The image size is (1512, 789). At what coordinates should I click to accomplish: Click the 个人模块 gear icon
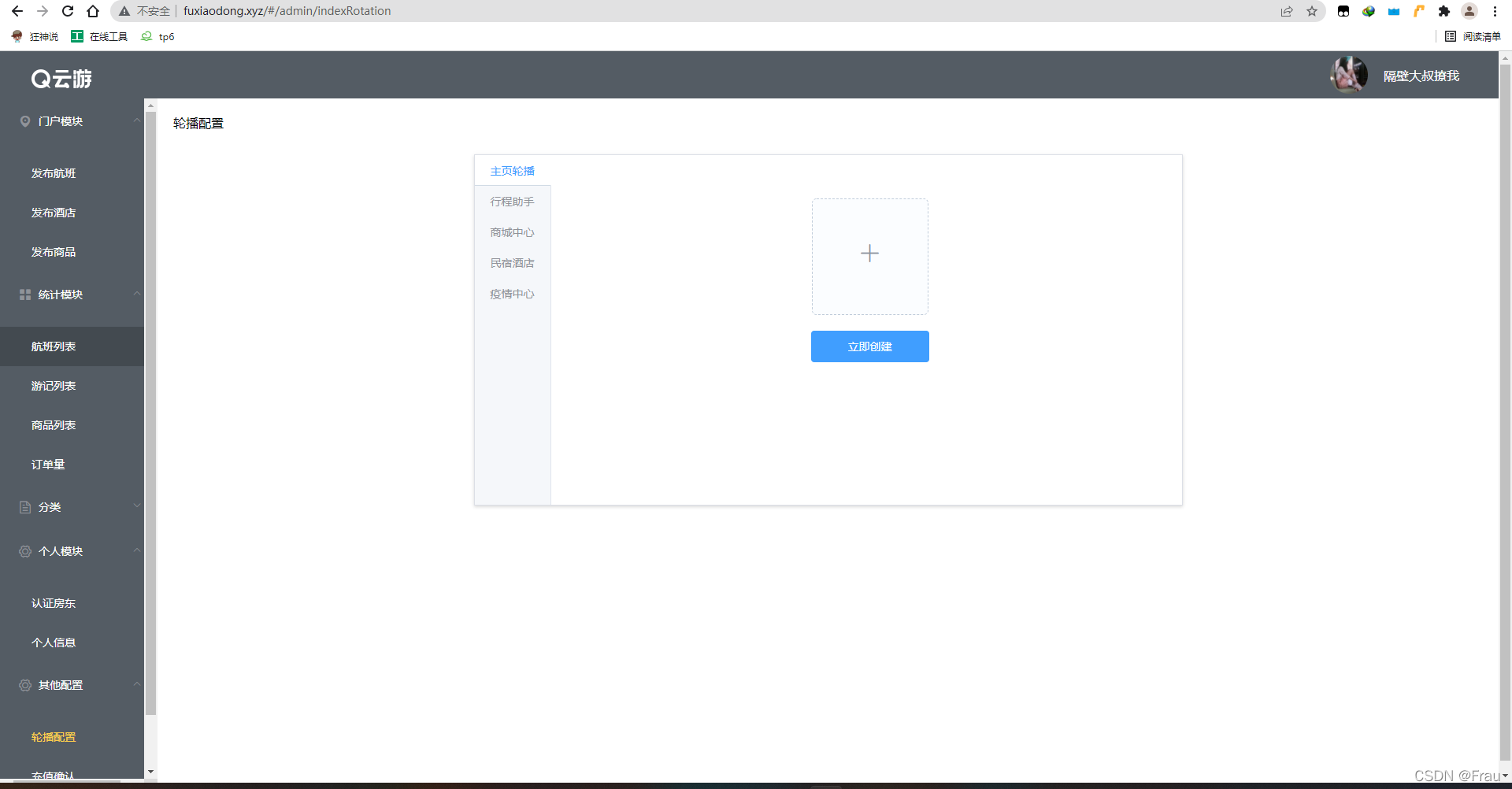(25, 551)
